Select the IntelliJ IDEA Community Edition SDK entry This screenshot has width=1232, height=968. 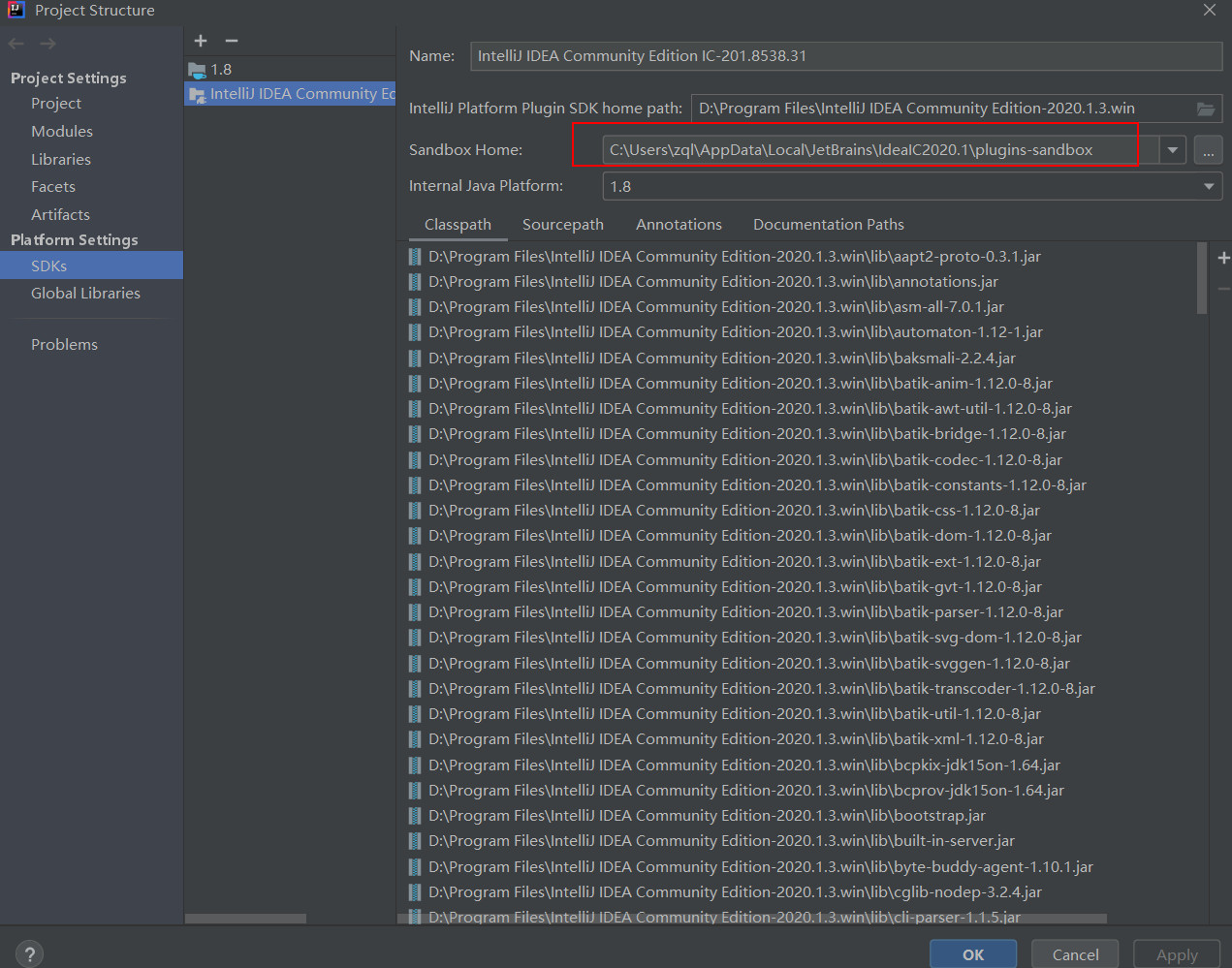[x=290, y=94]
